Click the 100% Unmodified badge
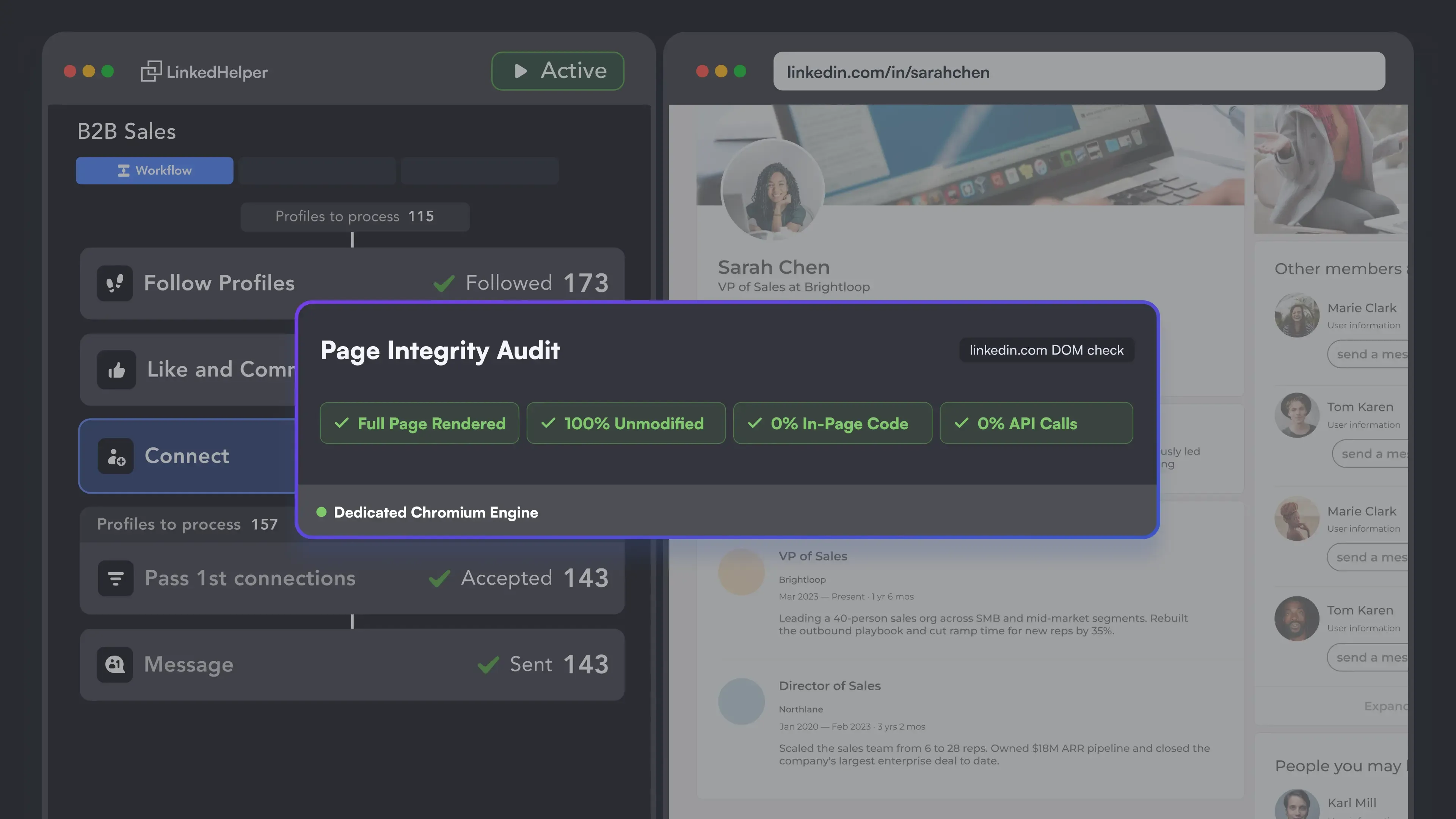1456x819 pixels. [x=626, y=424]
